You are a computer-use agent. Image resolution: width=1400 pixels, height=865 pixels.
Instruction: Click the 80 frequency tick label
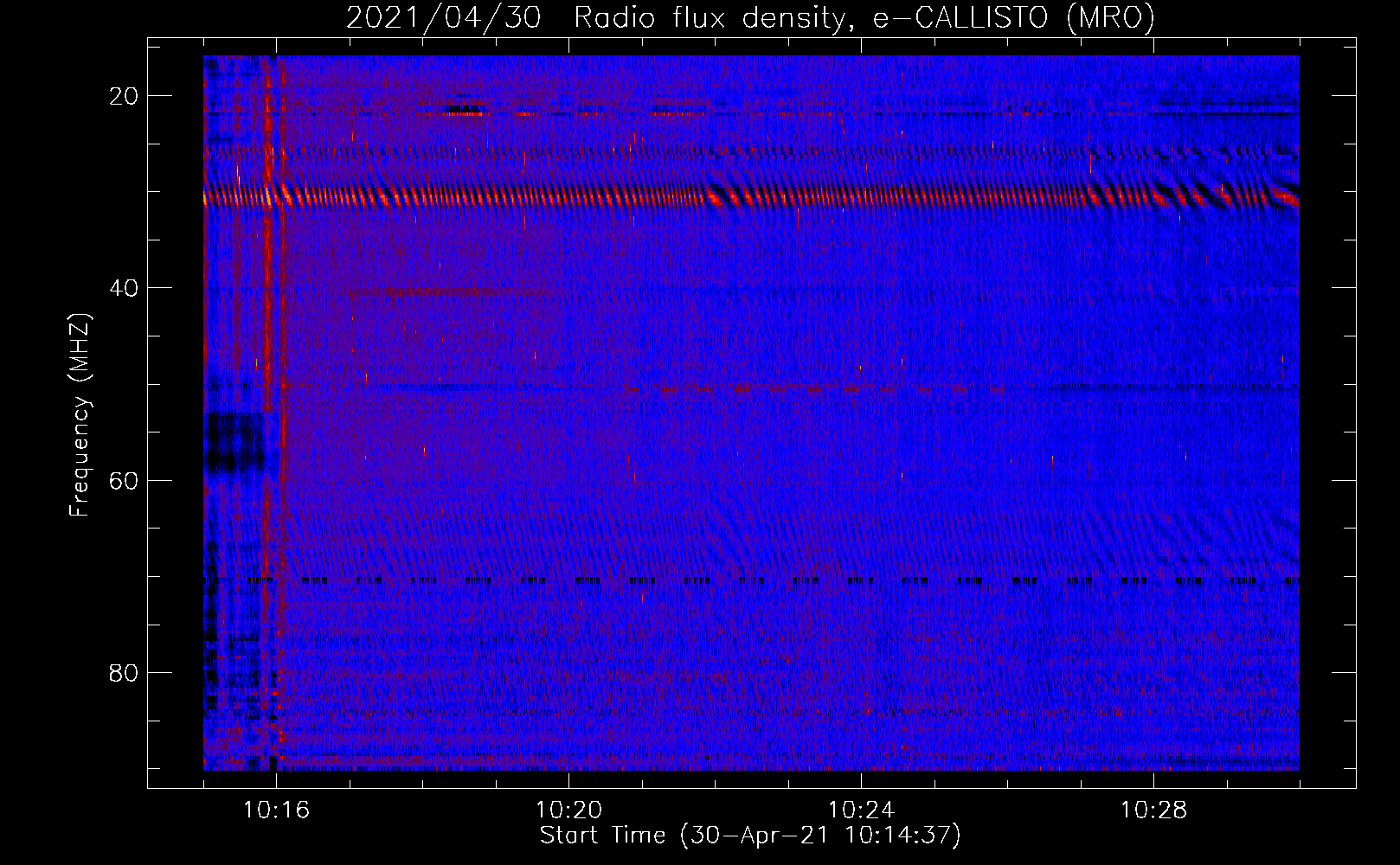(x=124, y=672)
